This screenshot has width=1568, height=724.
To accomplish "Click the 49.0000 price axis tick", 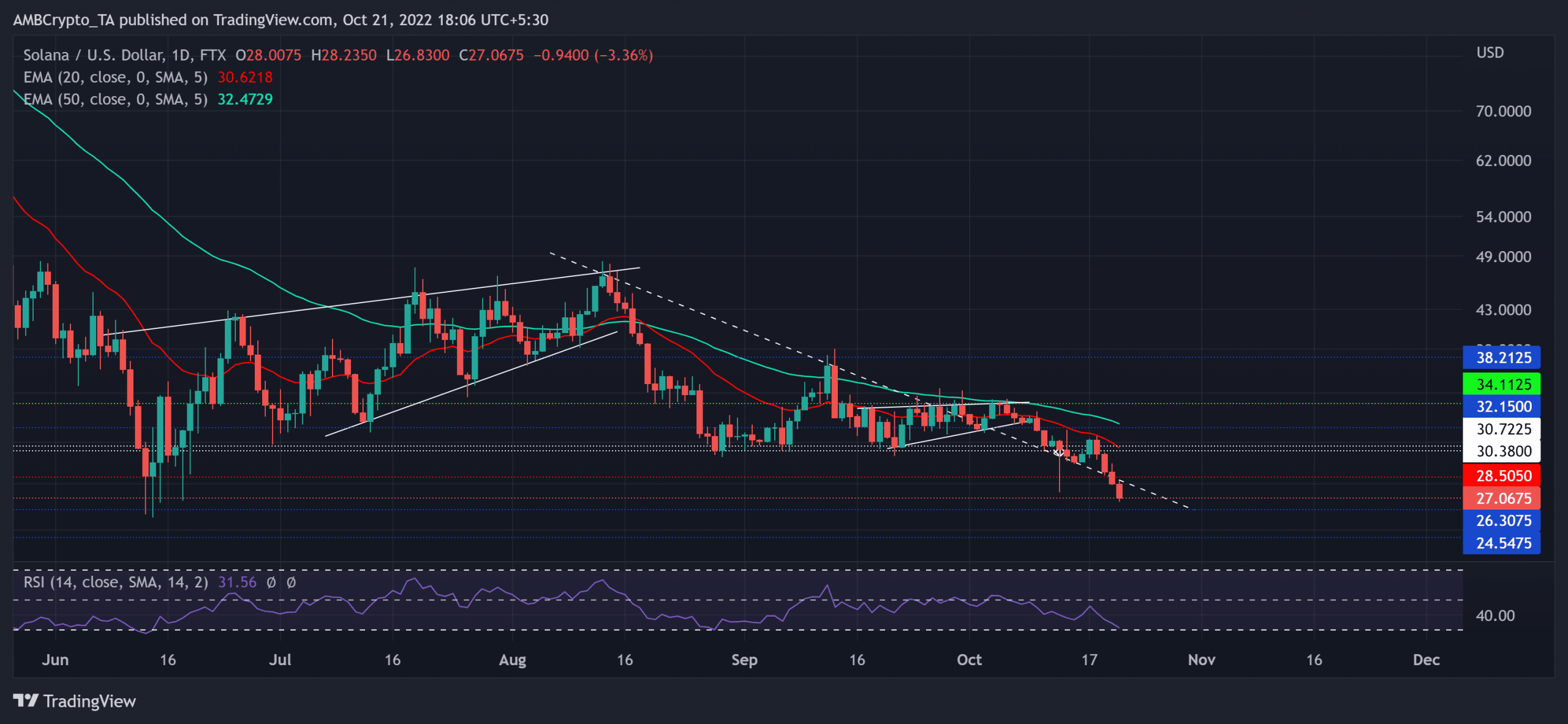I will point(1503,257).
